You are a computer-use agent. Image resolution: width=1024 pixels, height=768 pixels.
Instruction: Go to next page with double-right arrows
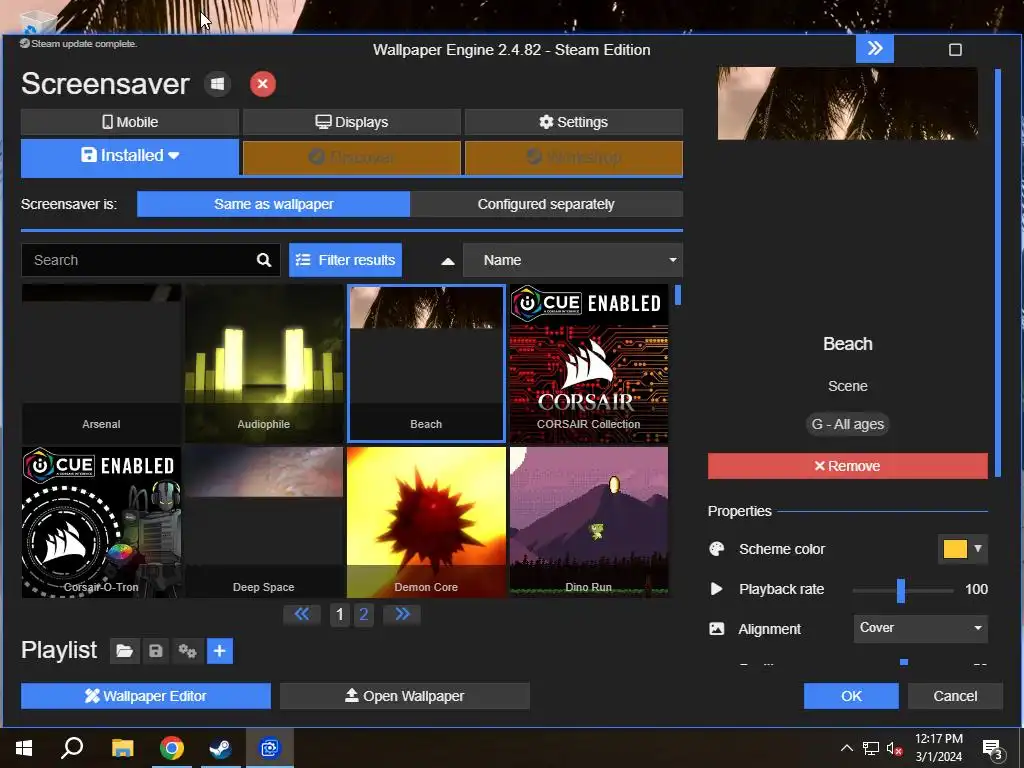(x=402, y=615)
